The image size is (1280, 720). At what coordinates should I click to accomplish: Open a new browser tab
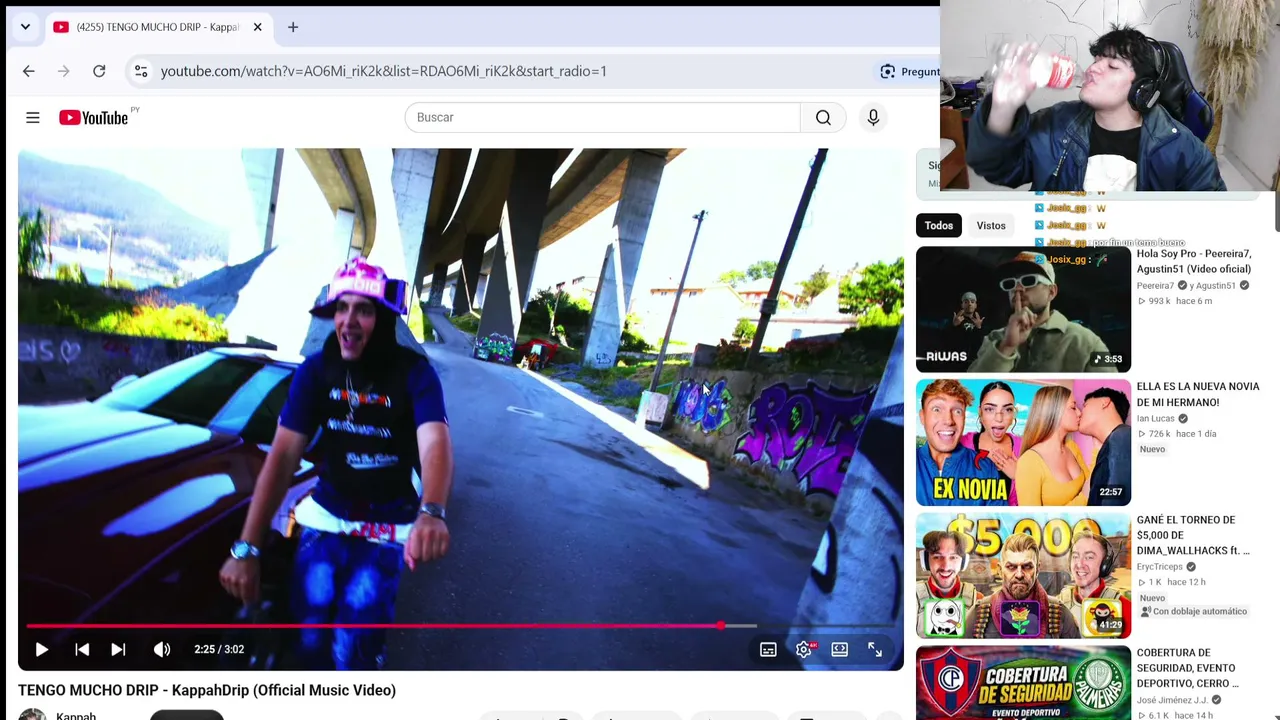[x=293, y=27]
